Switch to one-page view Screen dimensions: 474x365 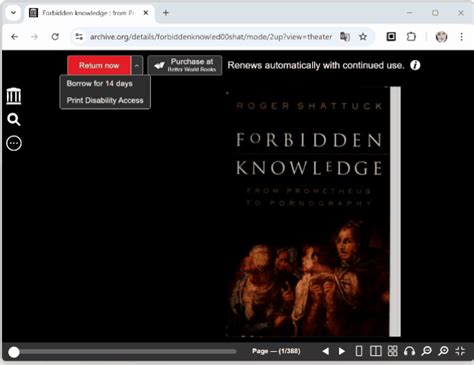(359, 351)
